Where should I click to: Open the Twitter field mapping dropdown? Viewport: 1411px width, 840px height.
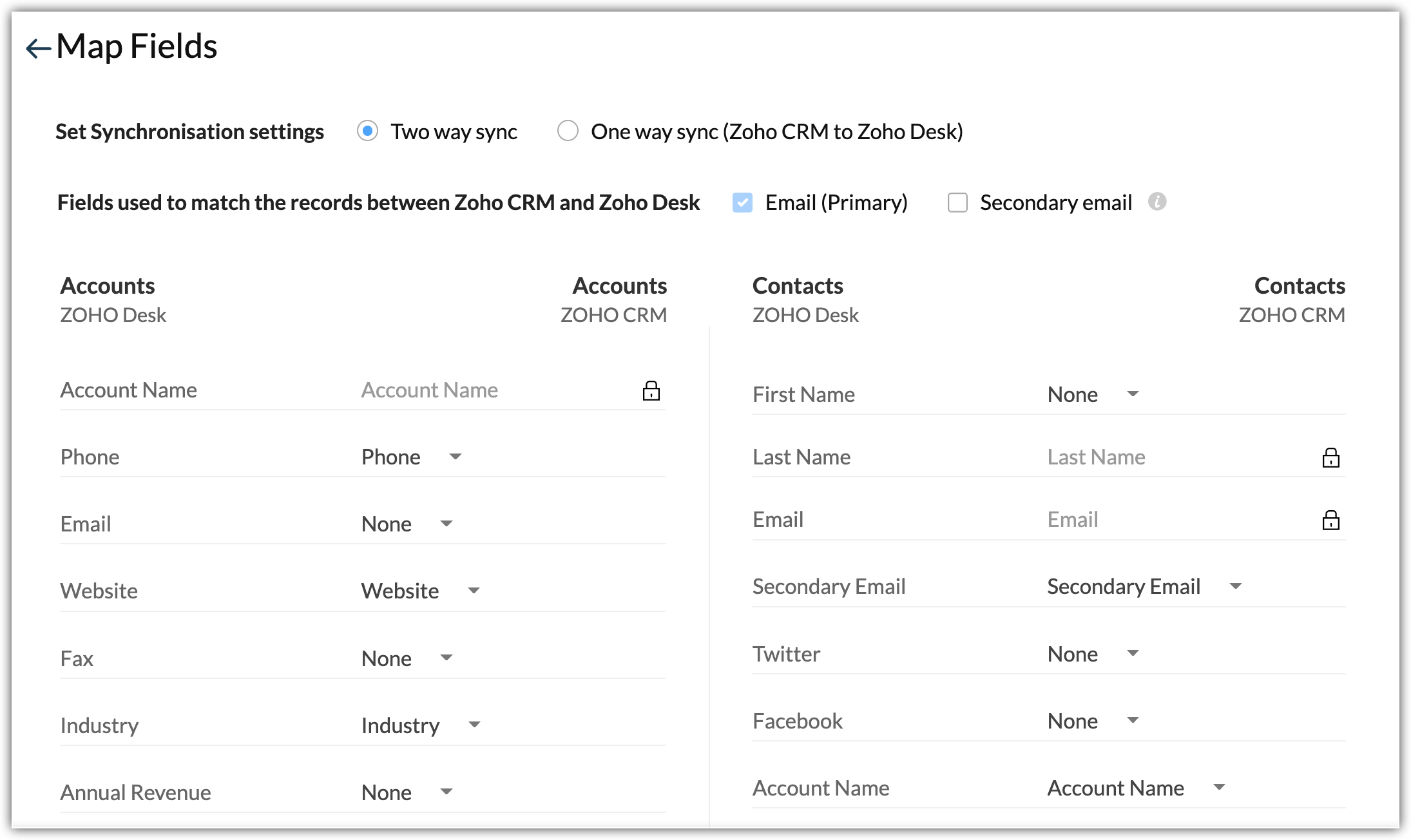(1133, 653)
